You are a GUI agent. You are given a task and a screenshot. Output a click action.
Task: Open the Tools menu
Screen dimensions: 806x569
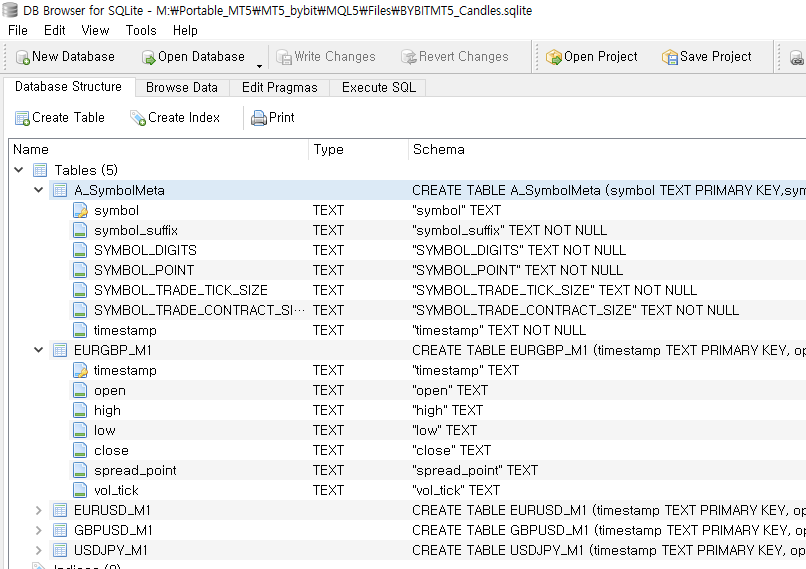141,30
